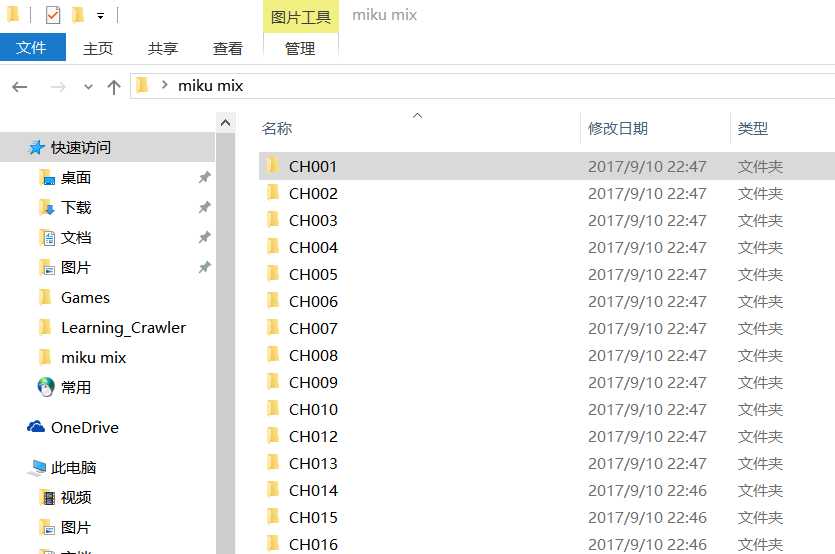This screenshot has height=554, width=835.
Task: Click the folder icon in the address bar
Action: [x=142, y=85]
